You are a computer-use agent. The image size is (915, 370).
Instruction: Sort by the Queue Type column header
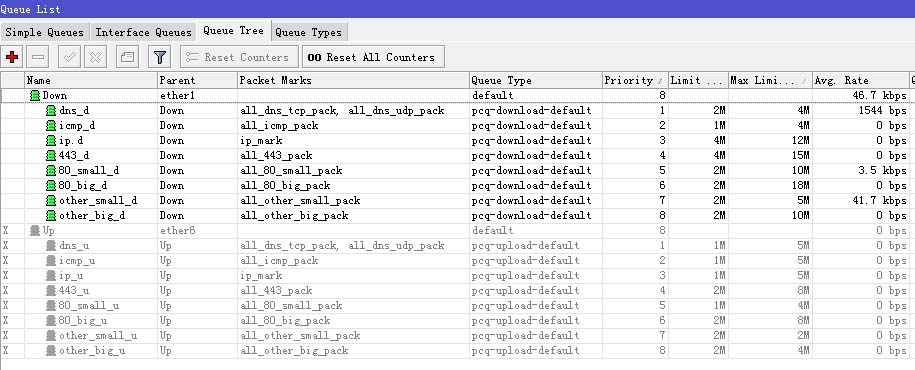[x=535, y=81]
